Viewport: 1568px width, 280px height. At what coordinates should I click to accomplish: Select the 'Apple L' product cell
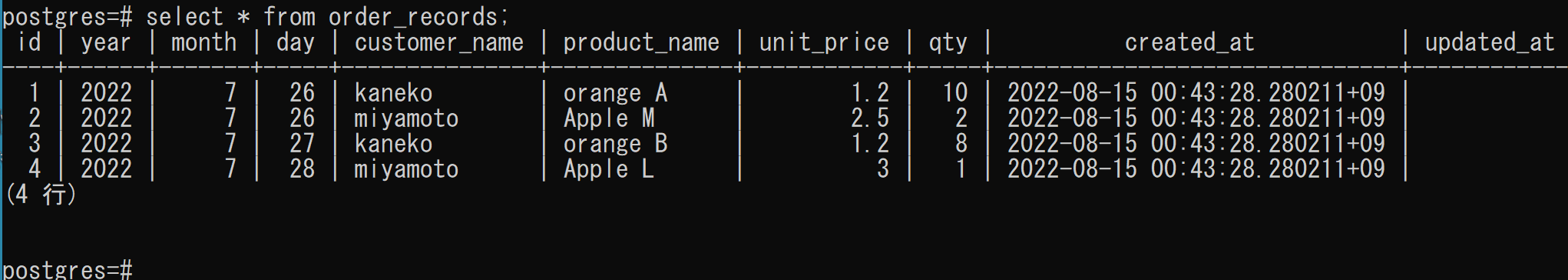[609, 169]
